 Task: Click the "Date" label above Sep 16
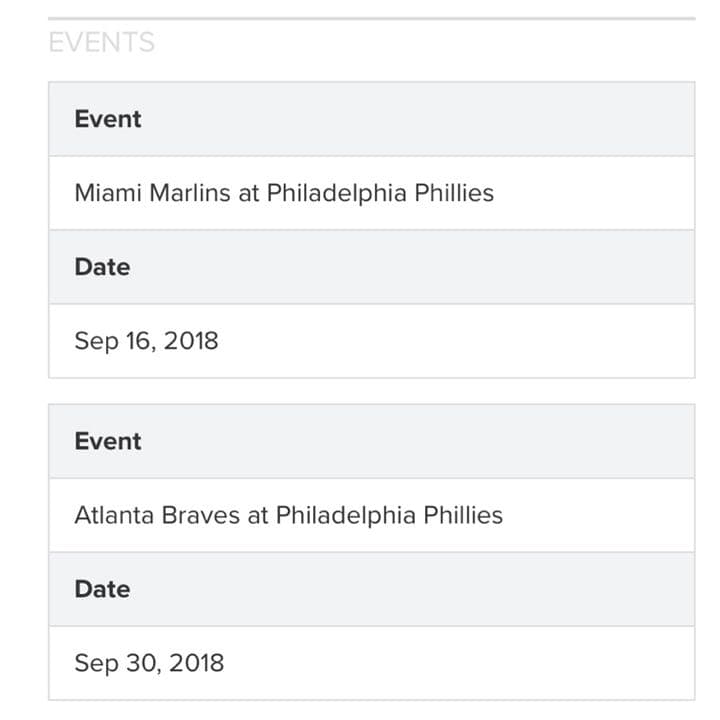coord(102,267)
